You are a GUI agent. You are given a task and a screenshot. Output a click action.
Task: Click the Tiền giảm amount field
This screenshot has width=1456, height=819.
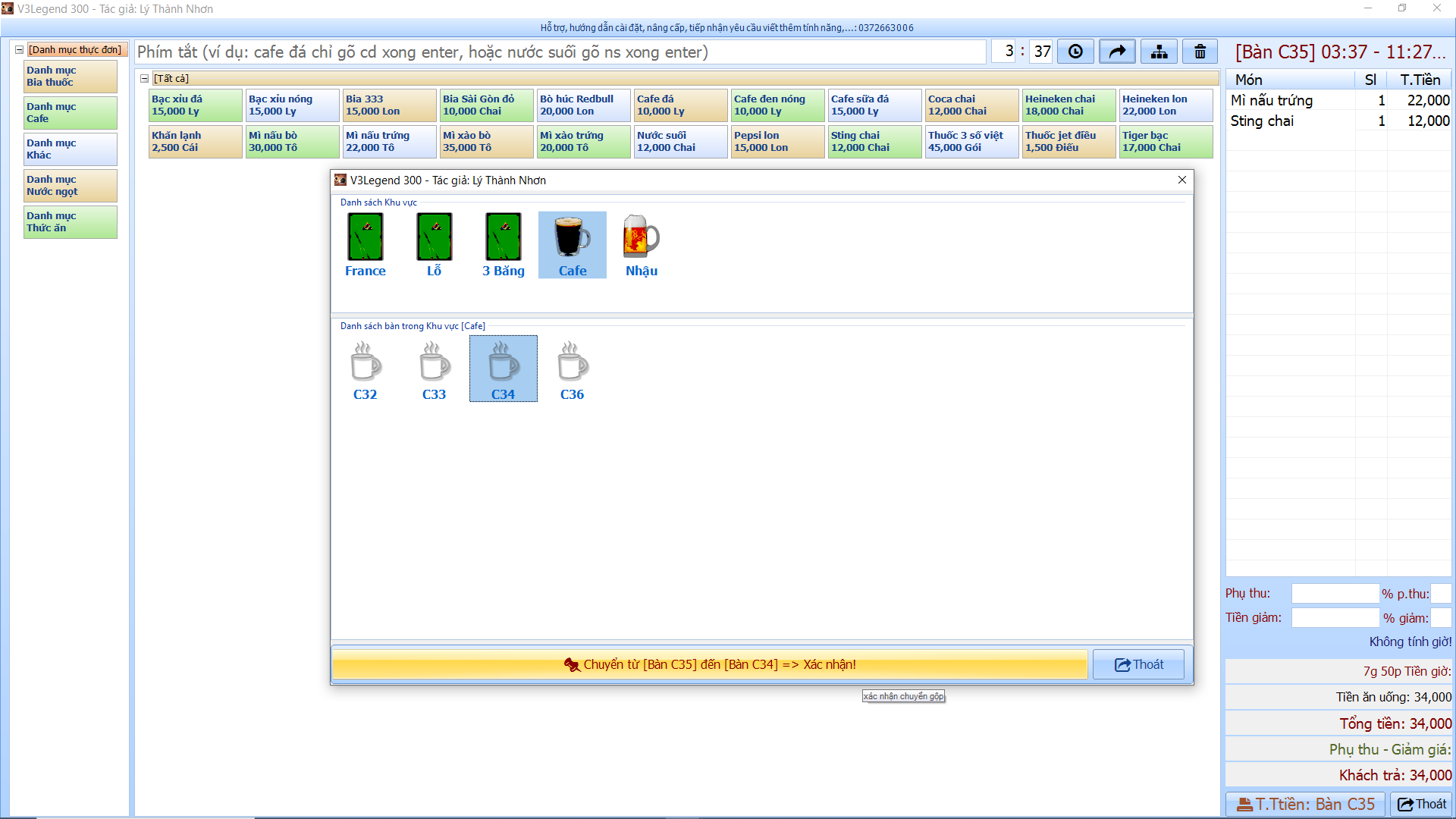[1335, 618]
